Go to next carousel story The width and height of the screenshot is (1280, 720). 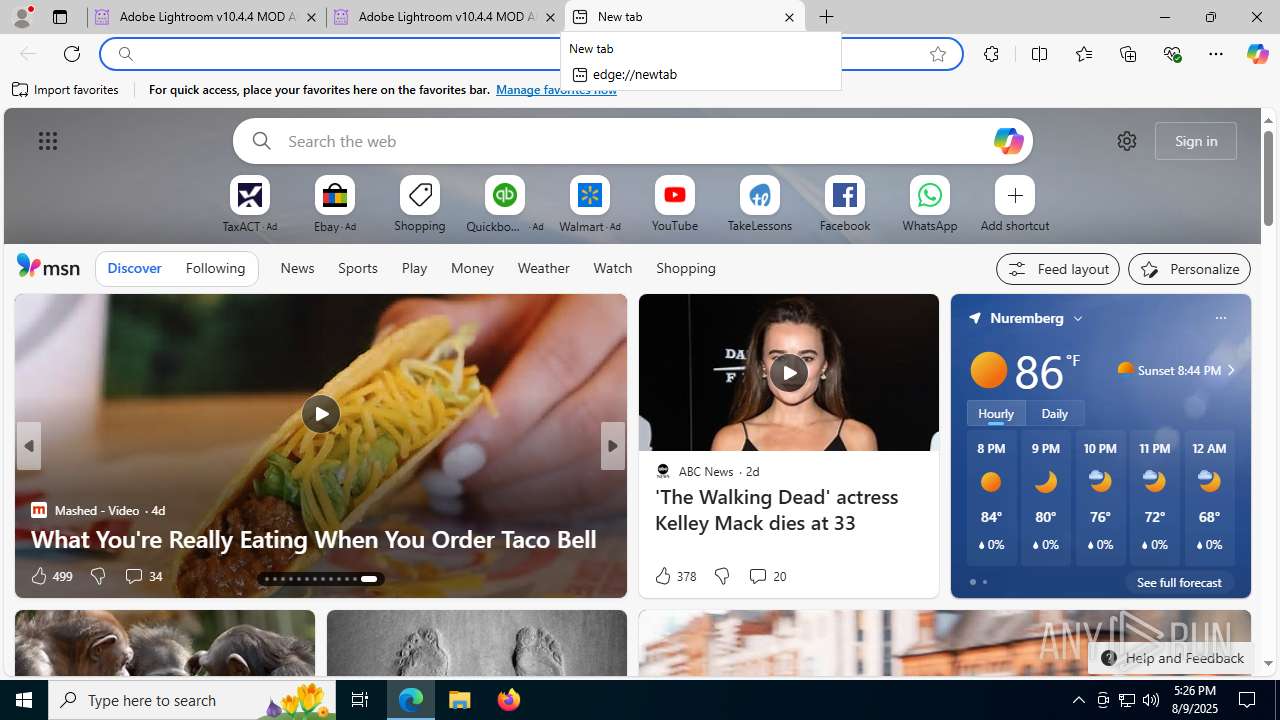[x=613, y=446]
